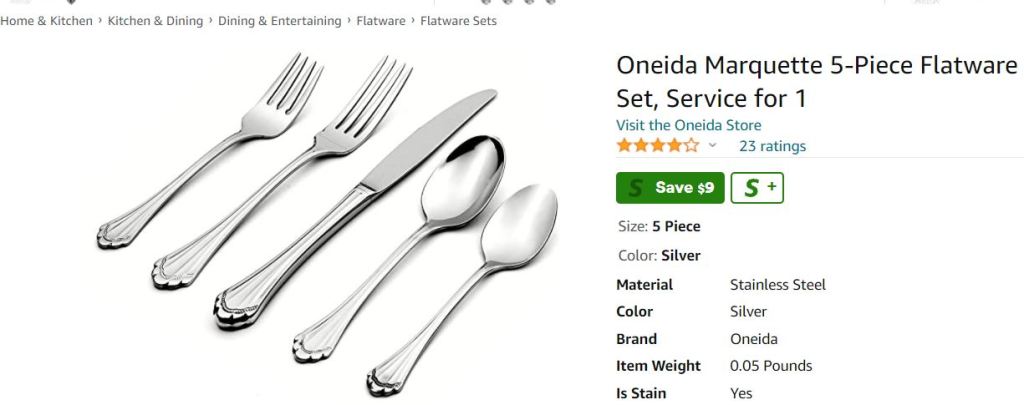Select the Color: Silver label
Viewport: 1024px width, 405px height.
coord(659,255)
